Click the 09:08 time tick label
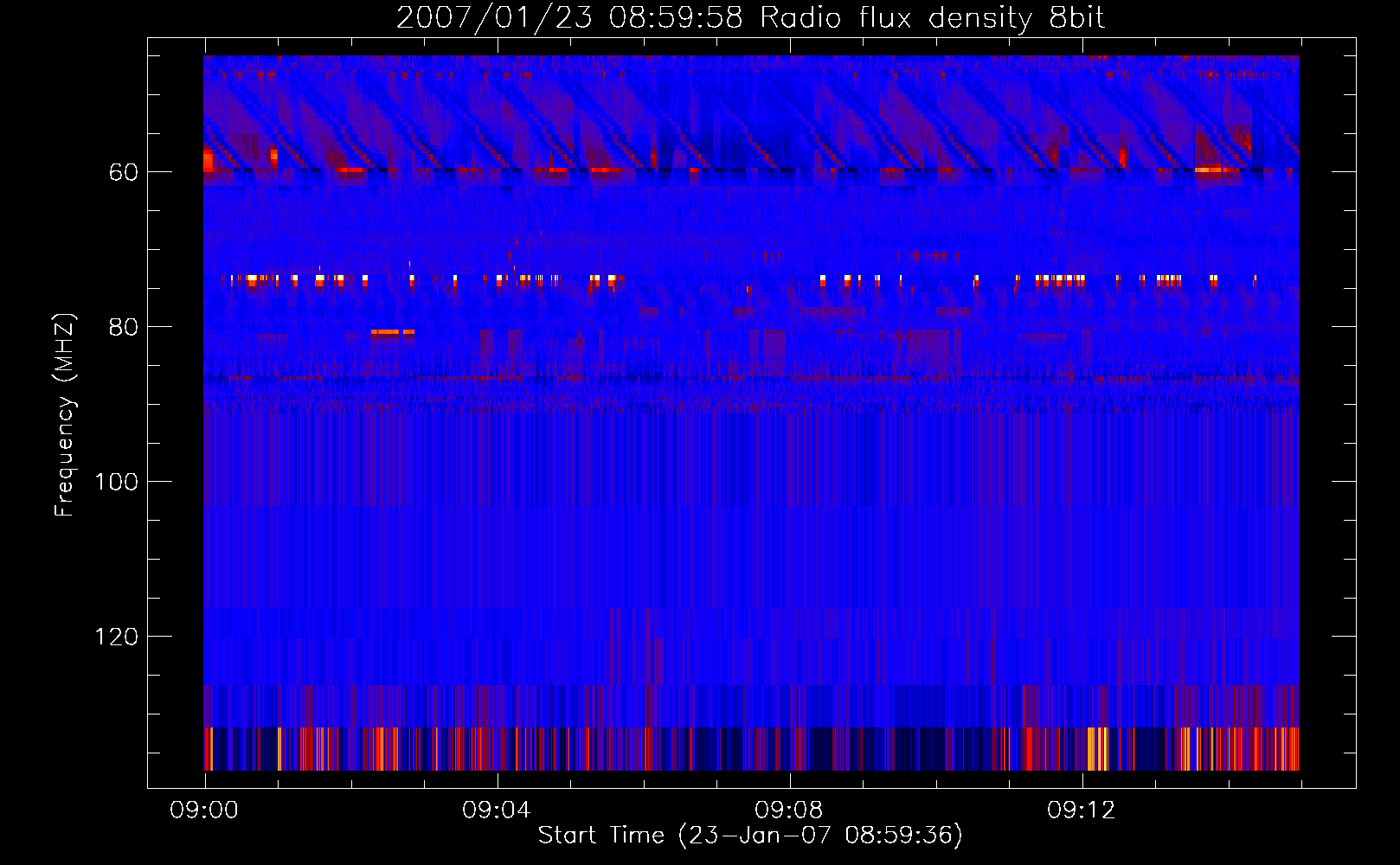This screenshot has height=865, width=1400. (789, 811)
